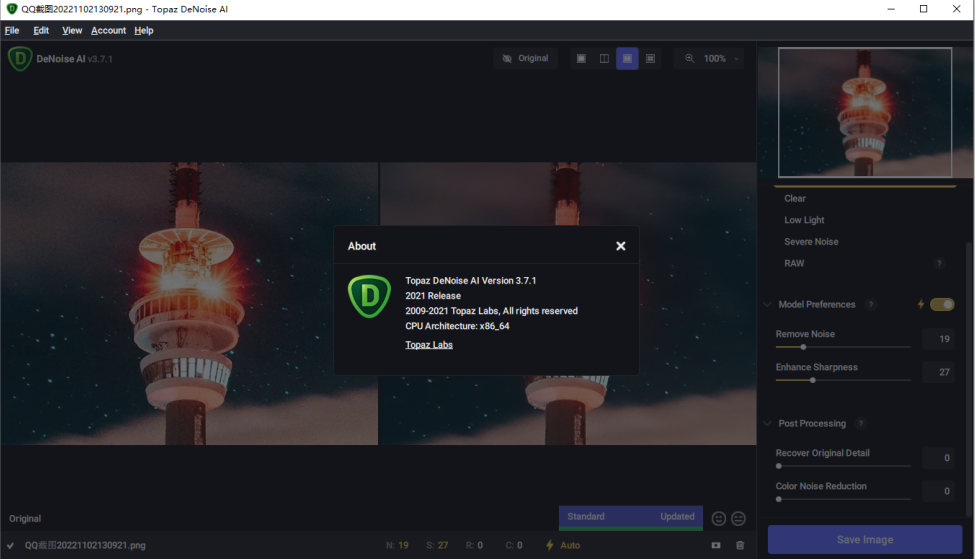This screenshot has height=559, width=975.
Task: Click the Save Image button
Action: pyautogui.click(x=864, y=539)
